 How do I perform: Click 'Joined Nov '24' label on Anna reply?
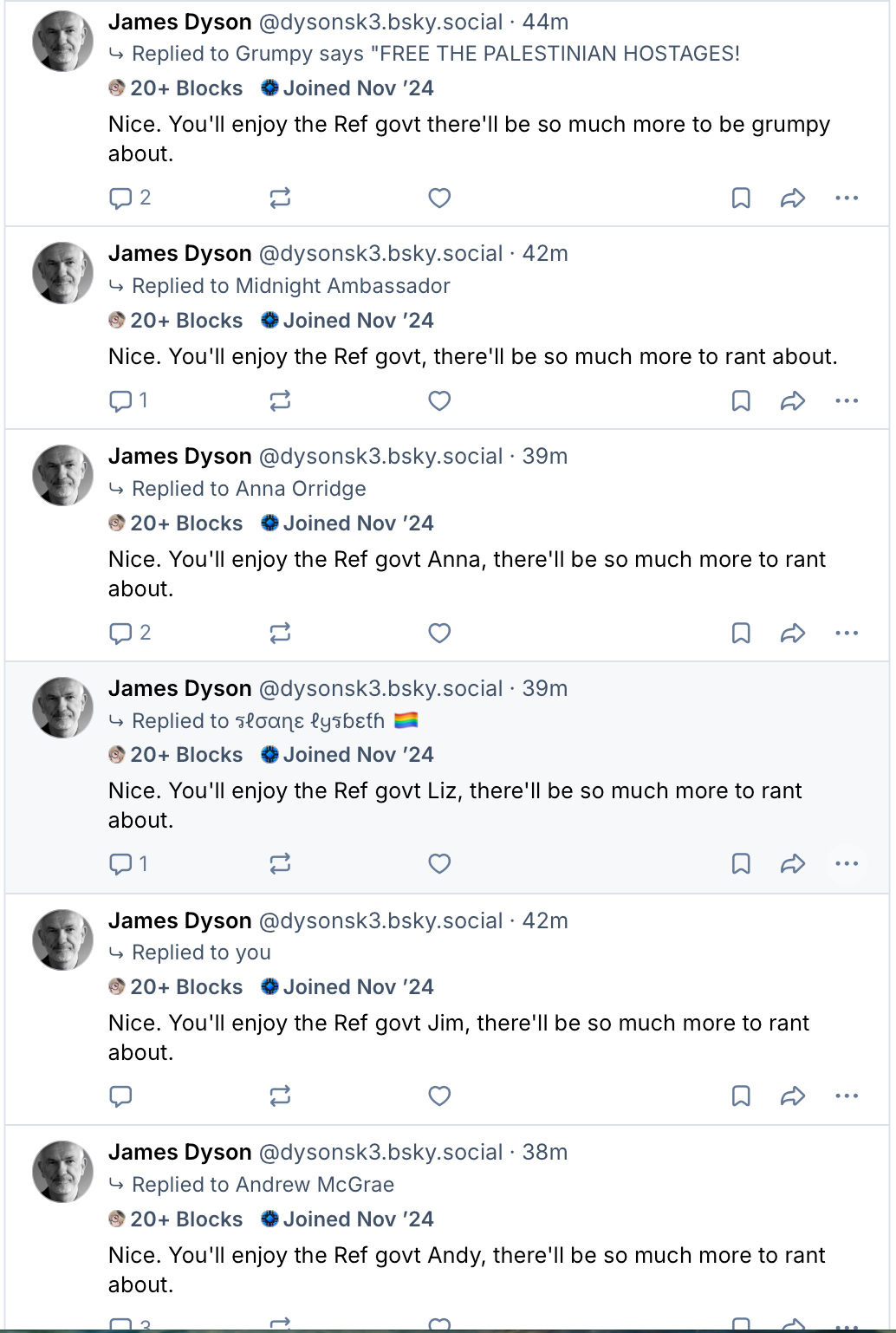pyautogui.click(x=348, y=523)
